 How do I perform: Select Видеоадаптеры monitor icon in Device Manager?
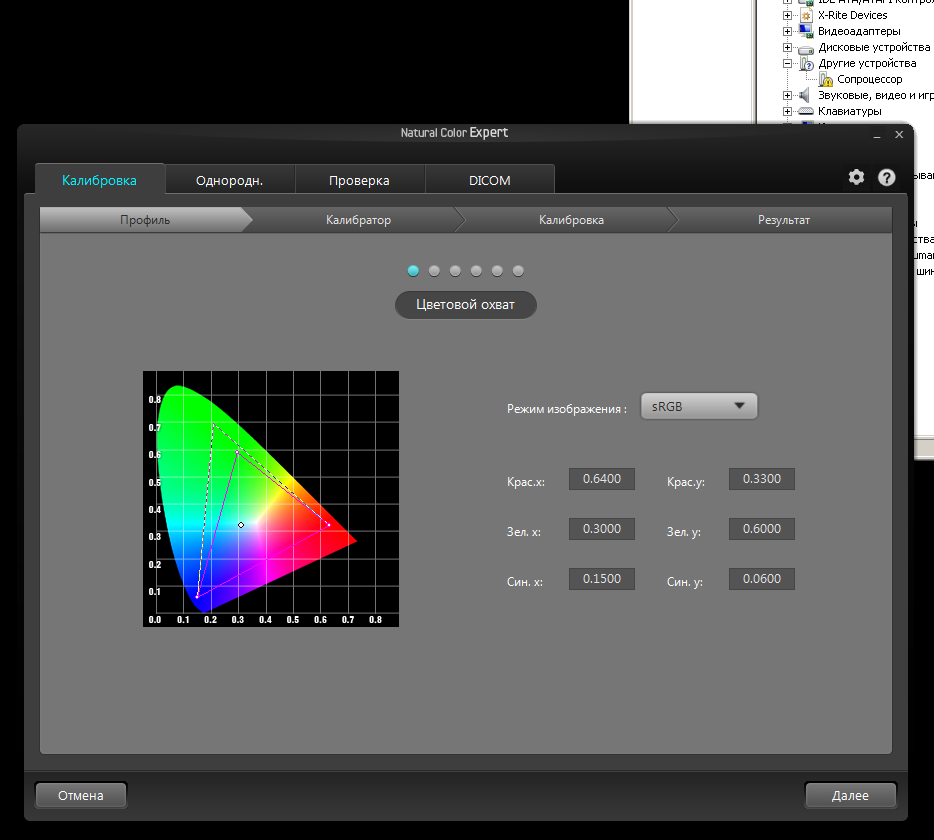(806, 31)
